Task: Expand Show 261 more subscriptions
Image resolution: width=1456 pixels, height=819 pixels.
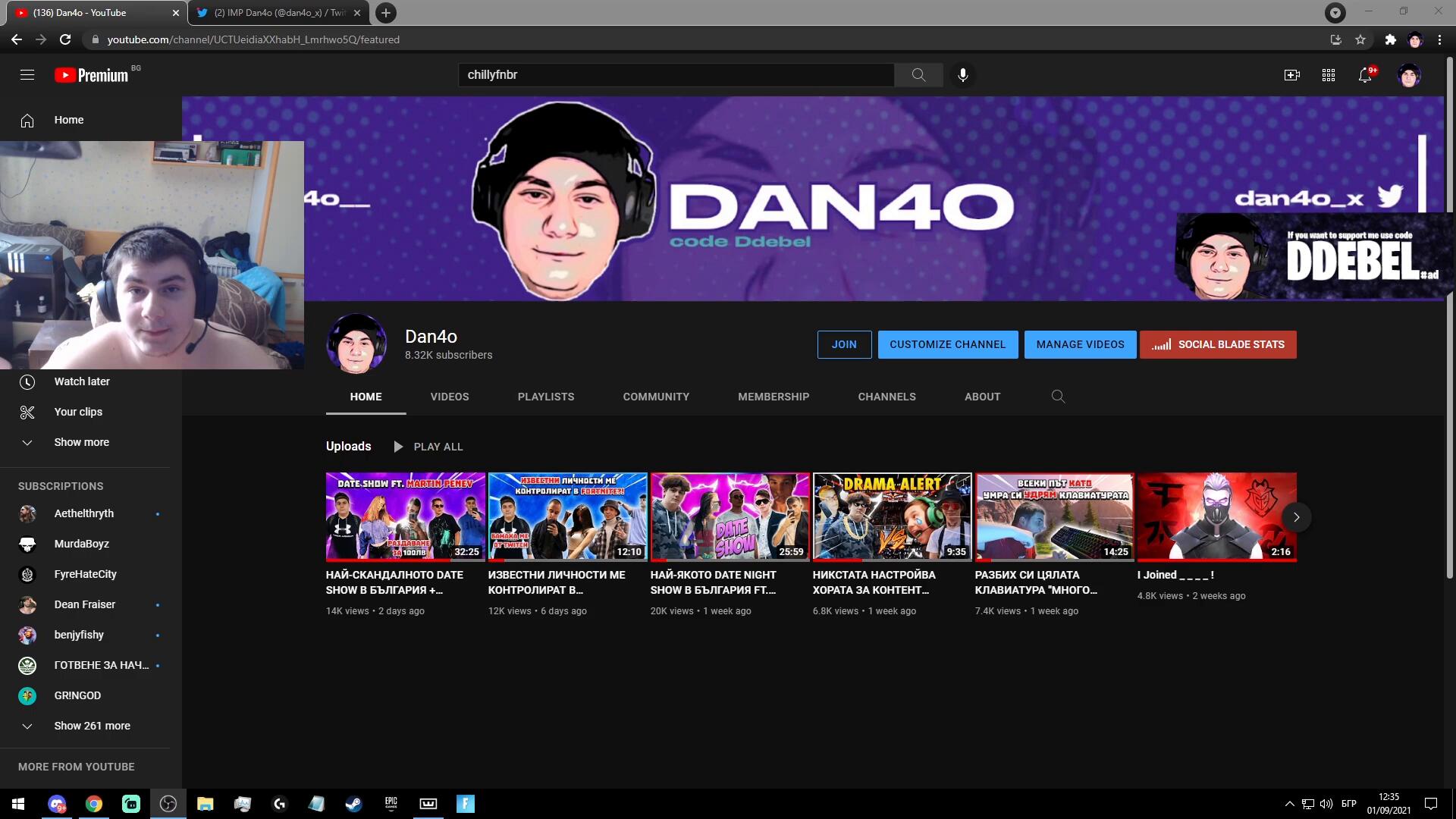Action: [x=92, y=726]
